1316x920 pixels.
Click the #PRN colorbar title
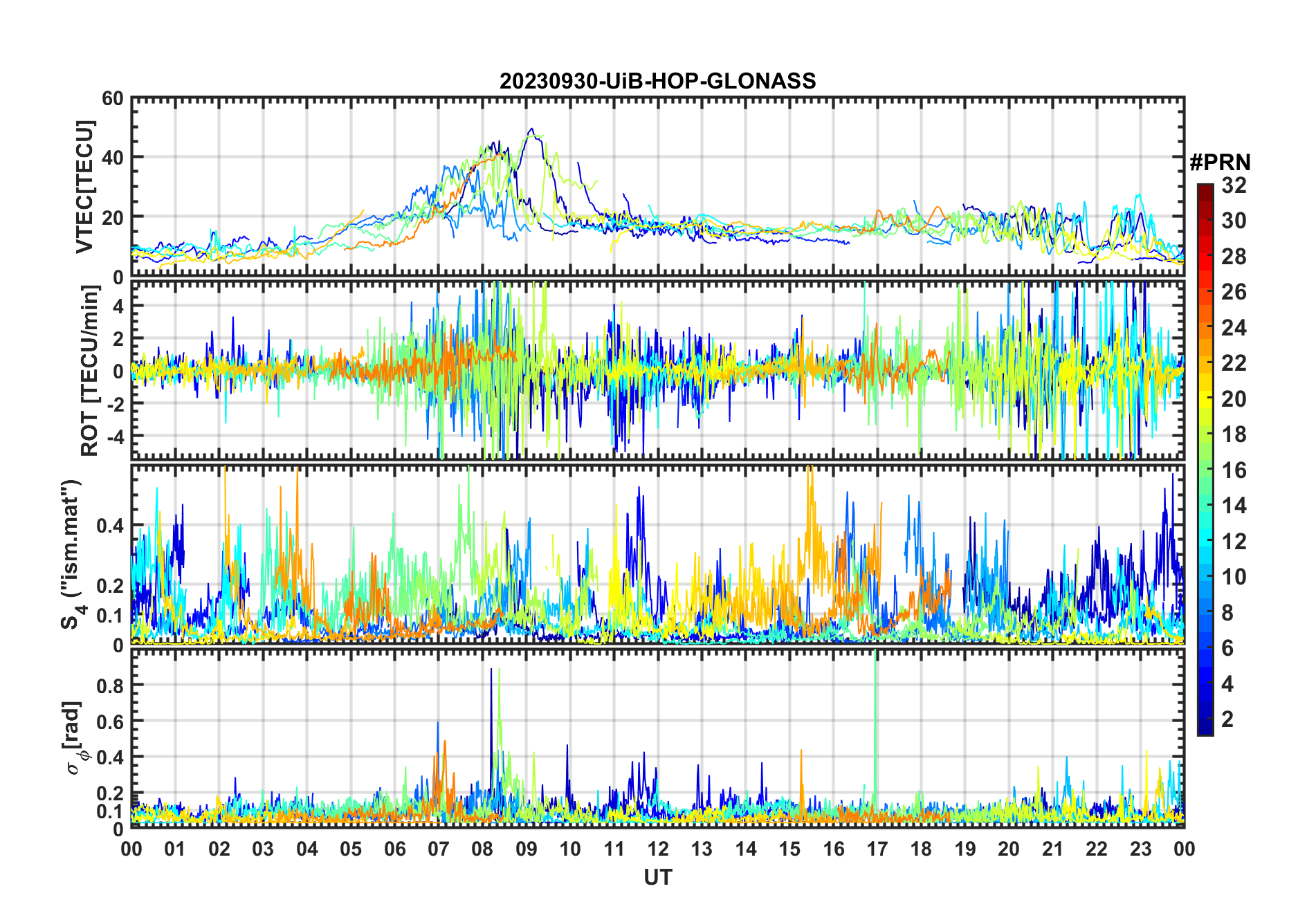(x=1220, y=163)
